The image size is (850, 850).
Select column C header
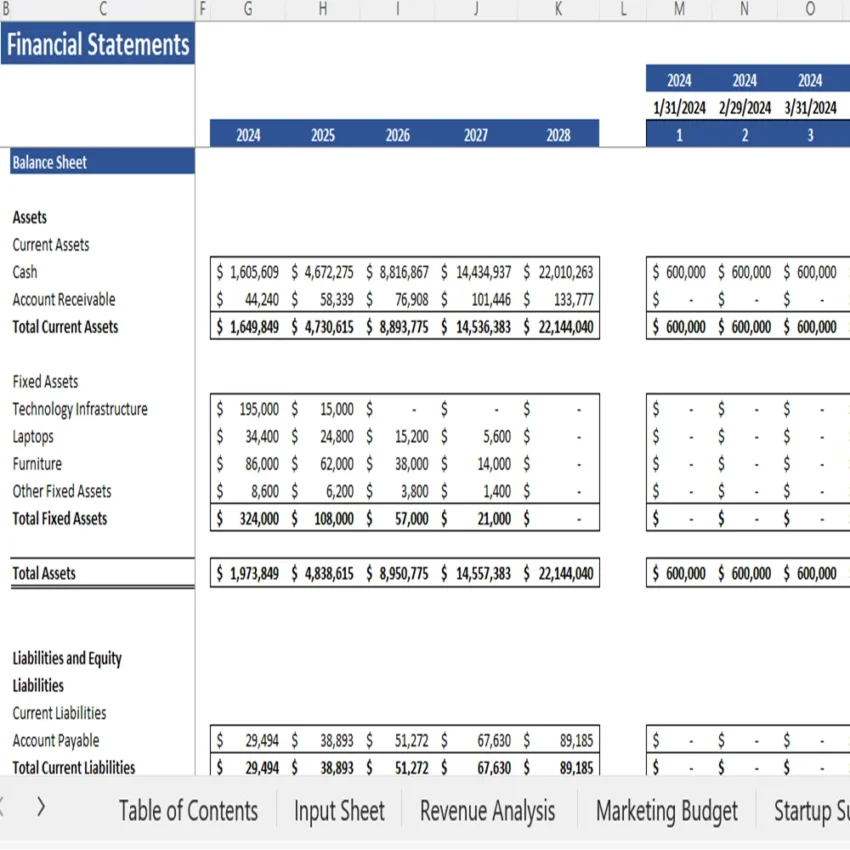coord(103,9)
